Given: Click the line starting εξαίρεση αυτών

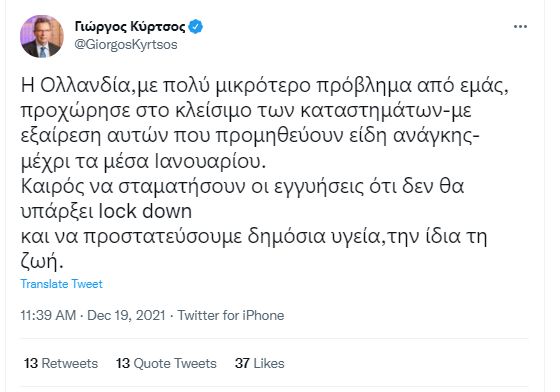Looking at the screenshot, I should (x=250, y=136).
